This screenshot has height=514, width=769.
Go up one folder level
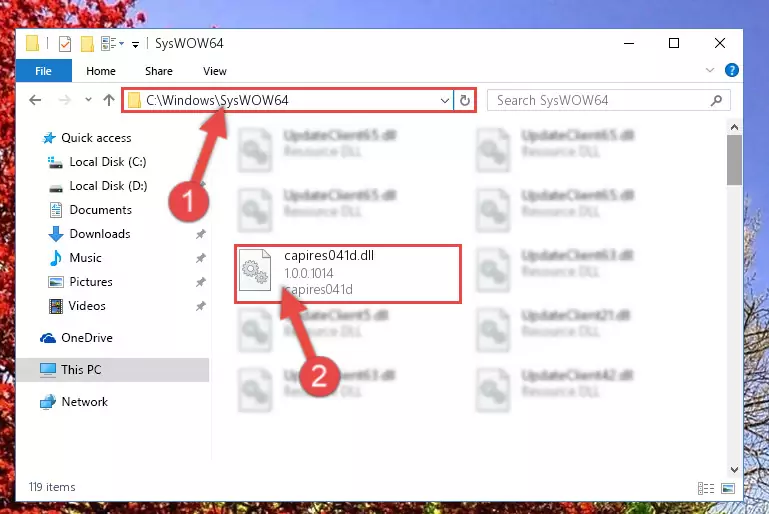pos(109,100)
